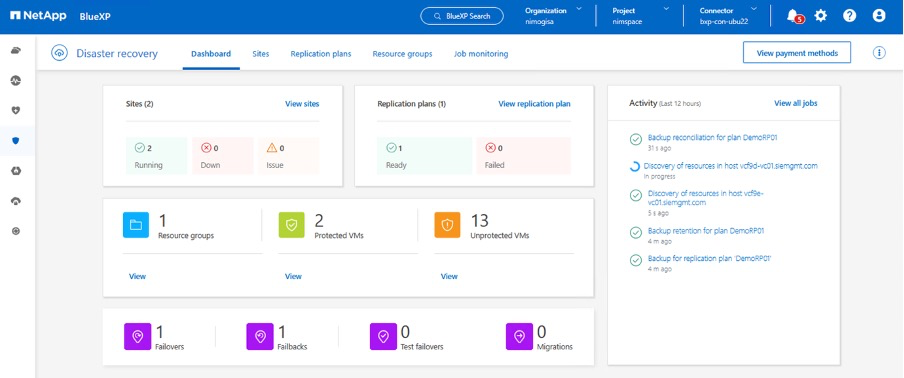
Task: Click the orange Unprotected VMs shield icon
Action: click(447, 225)
